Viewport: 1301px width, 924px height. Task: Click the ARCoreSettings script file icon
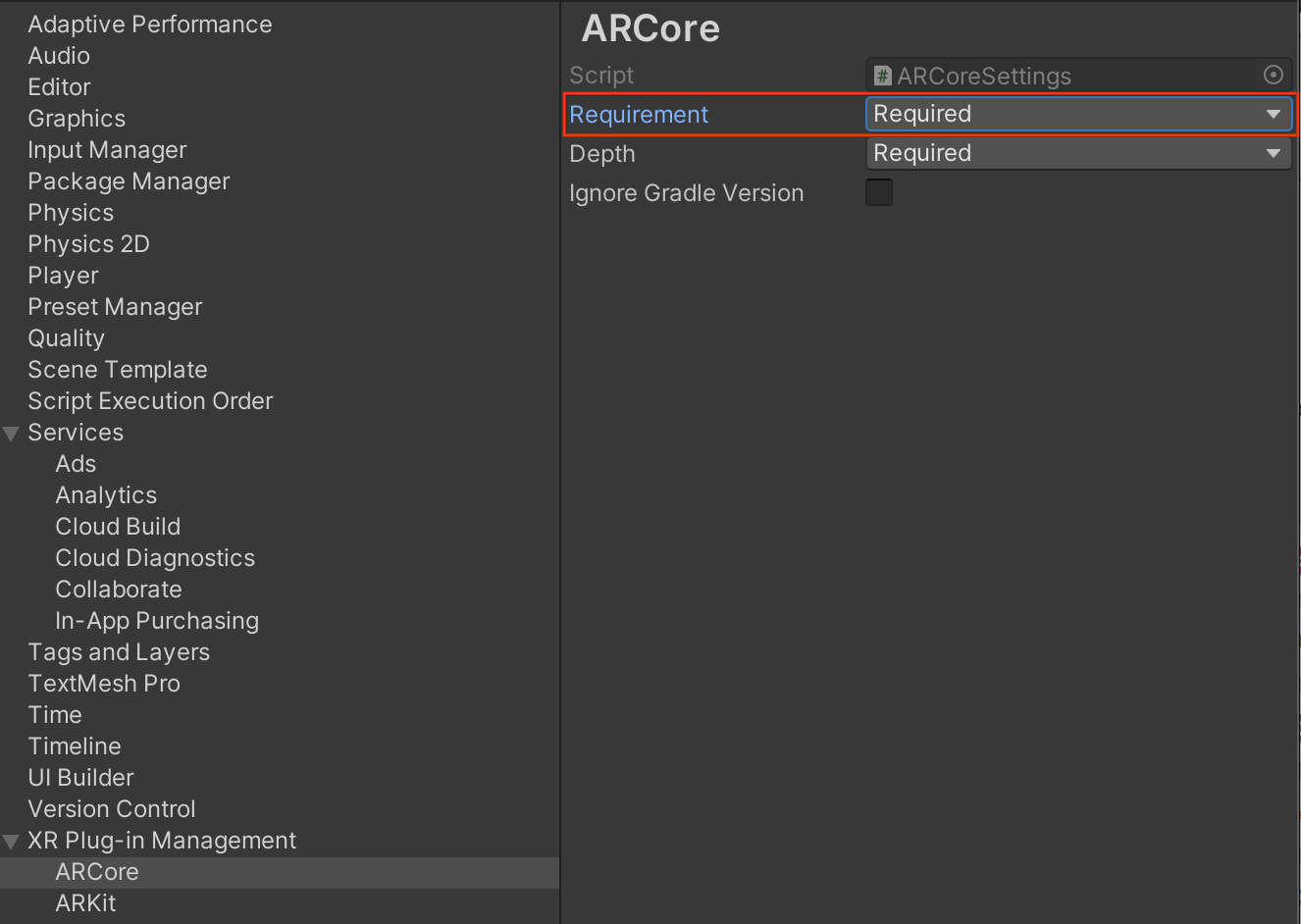point(883,76)
